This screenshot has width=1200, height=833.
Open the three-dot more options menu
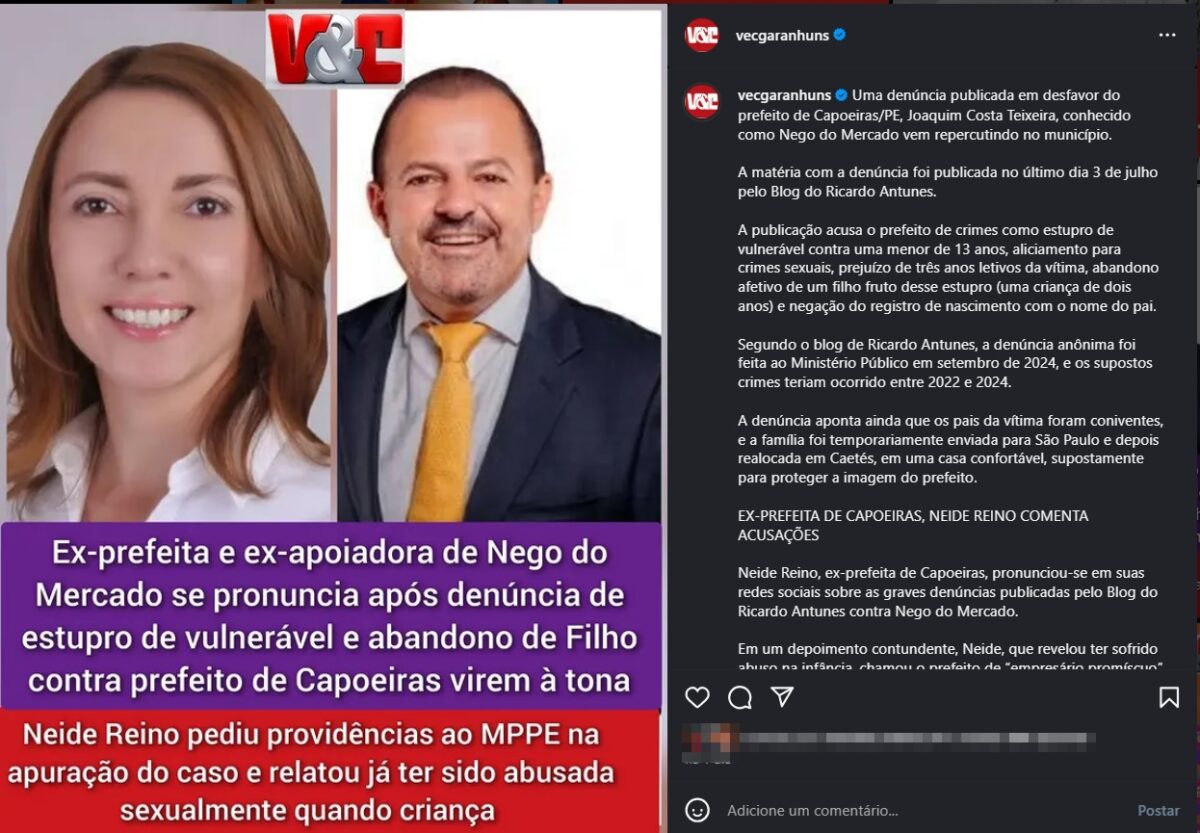coord(1167,35)
